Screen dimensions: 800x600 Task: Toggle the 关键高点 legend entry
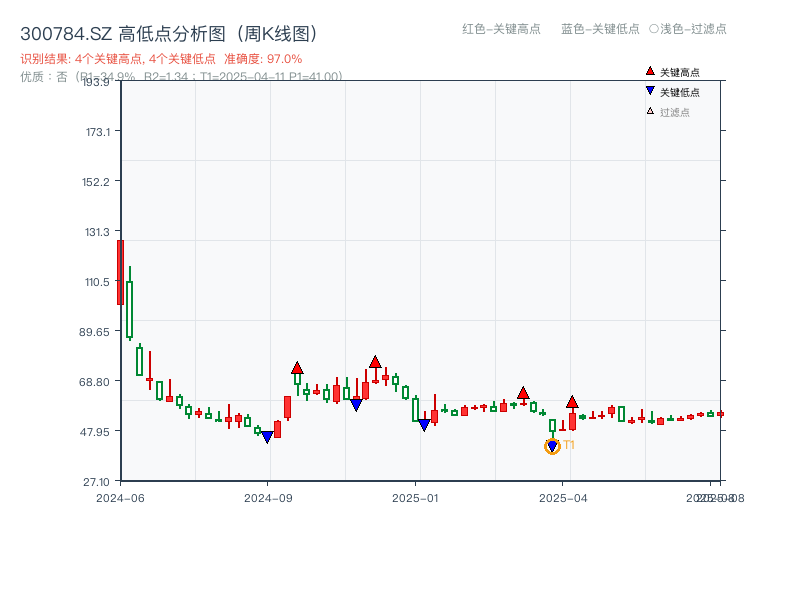click(x=672, y=71)
